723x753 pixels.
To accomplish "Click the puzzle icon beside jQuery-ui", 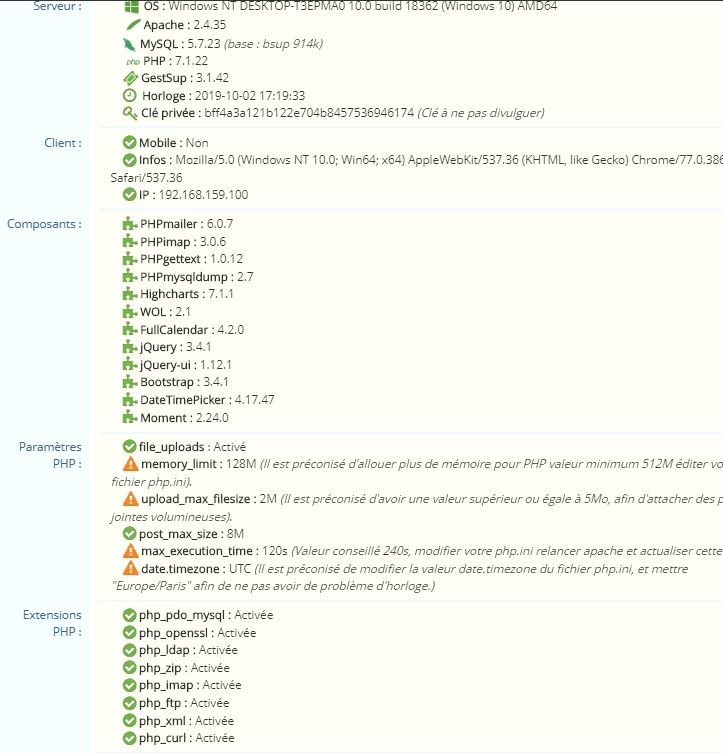I will [130, 364].
